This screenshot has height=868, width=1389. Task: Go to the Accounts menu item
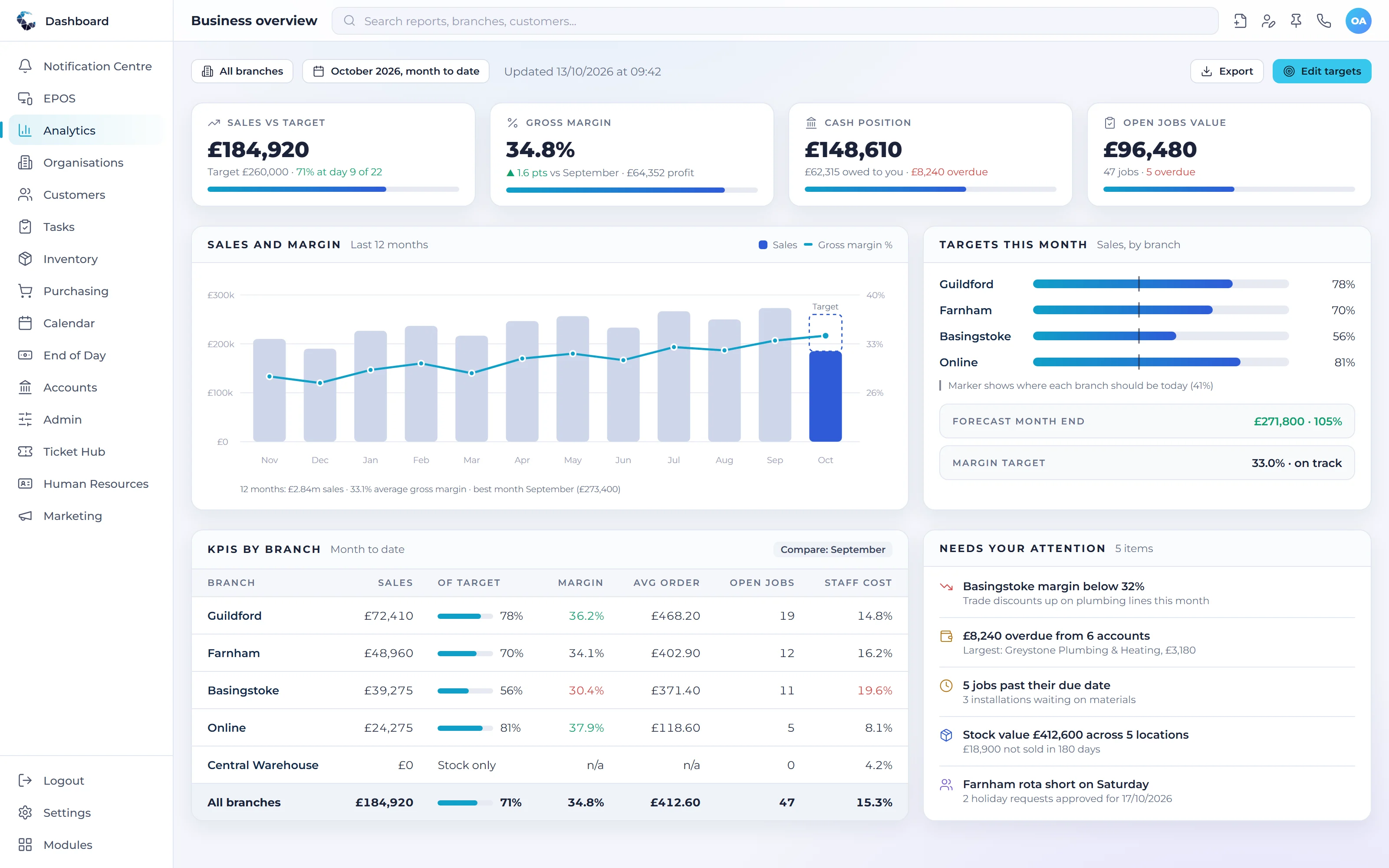click(86, 388)
